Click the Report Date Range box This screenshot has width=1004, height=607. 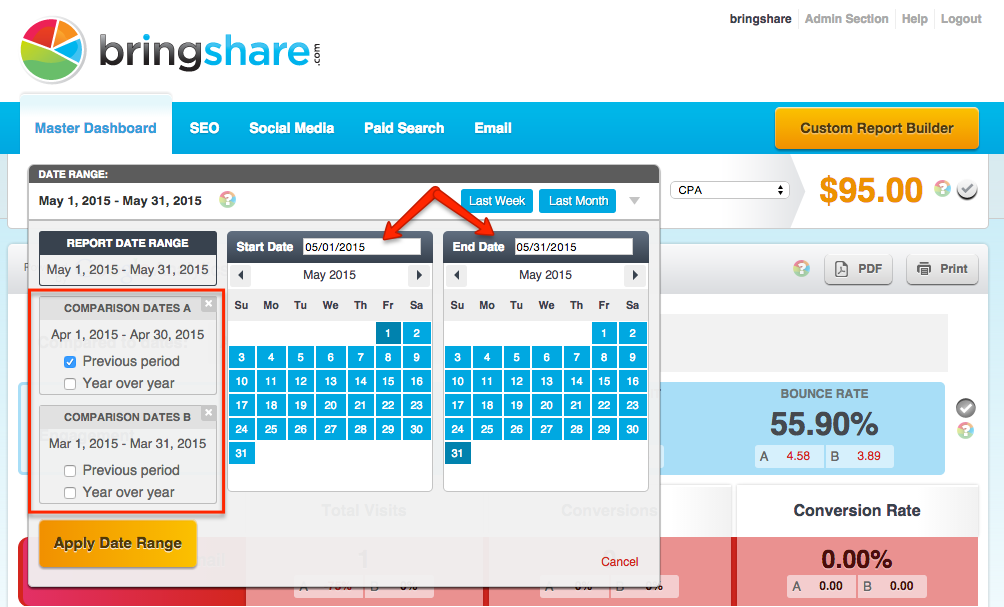click(127, 258)
